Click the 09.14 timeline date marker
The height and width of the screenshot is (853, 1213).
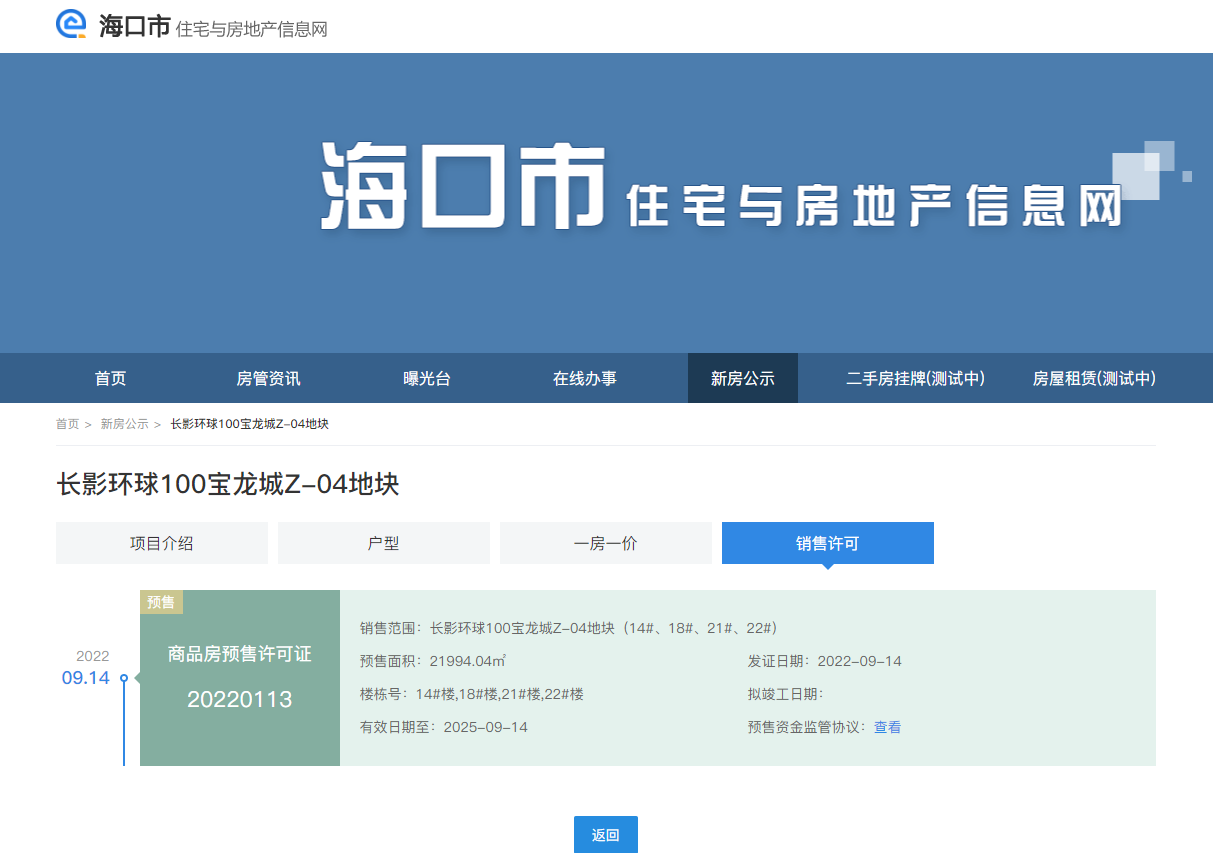point(86,678)
